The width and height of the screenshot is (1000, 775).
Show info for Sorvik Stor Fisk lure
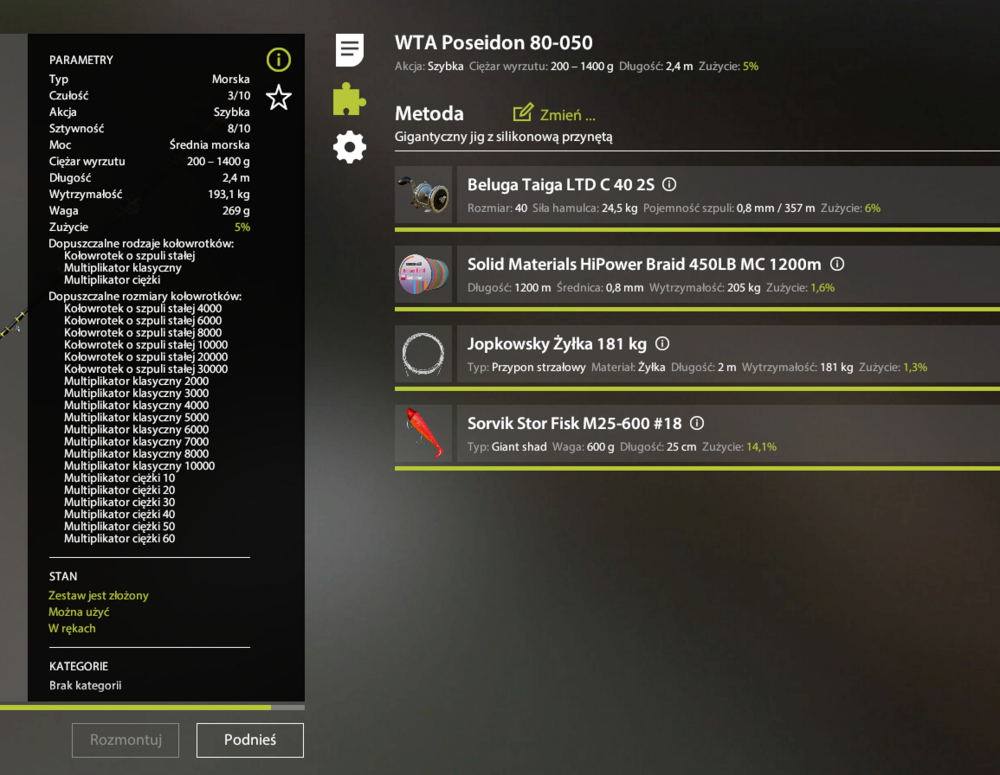pos(697,423)
